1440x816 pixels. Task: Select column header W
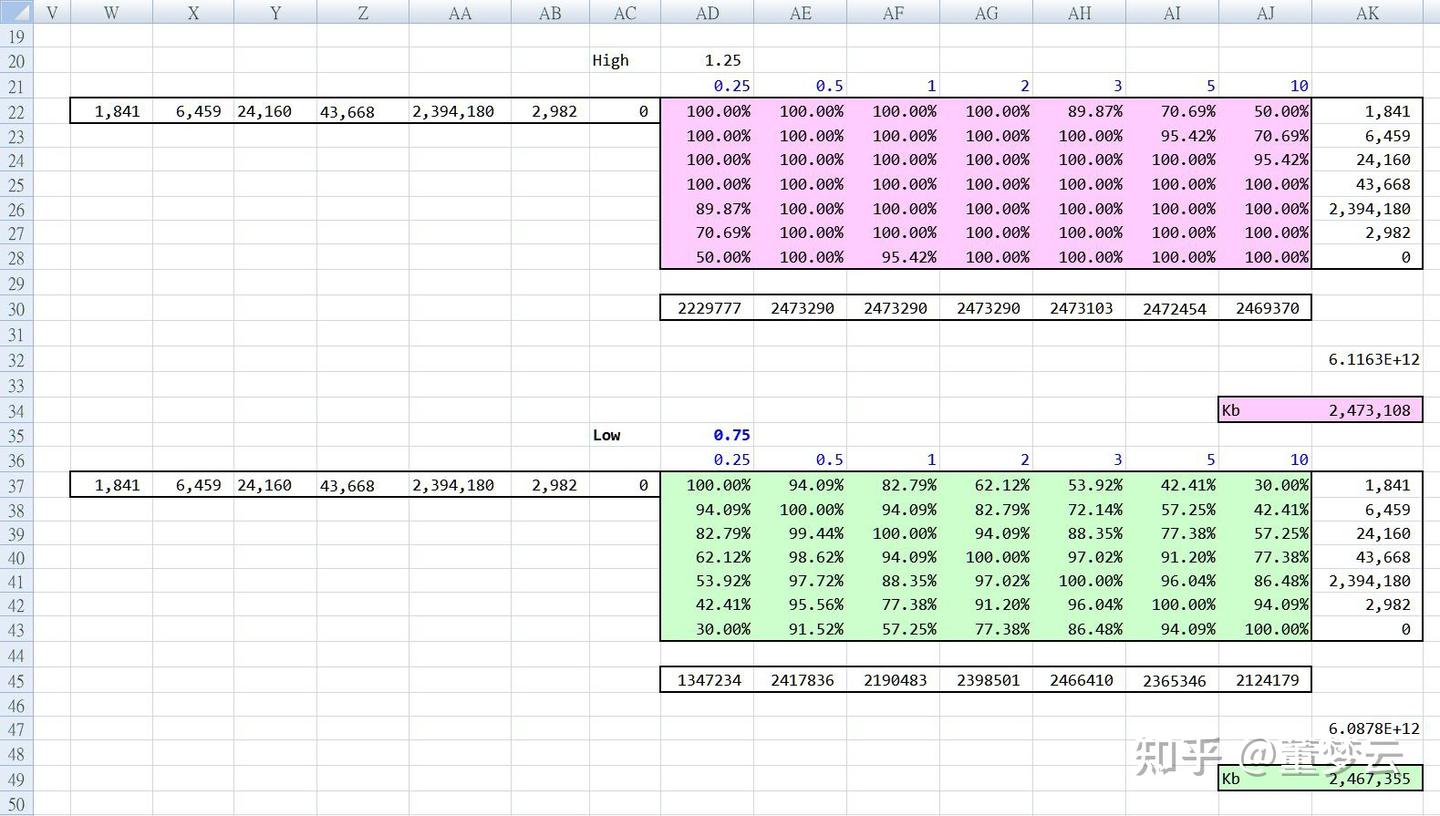pyautogui.click(x=111, y=12)
